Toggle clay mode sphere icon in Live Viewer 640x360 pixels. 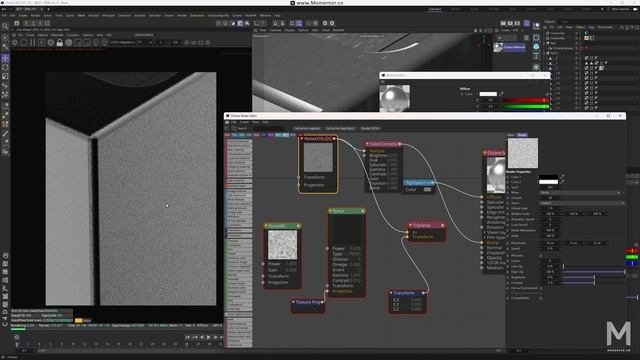tap(69, 42)
